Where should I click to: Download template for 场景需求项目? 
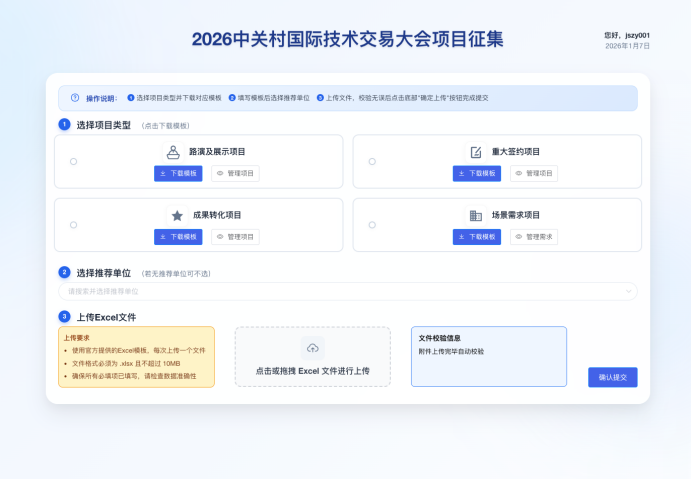coord(477,237)
